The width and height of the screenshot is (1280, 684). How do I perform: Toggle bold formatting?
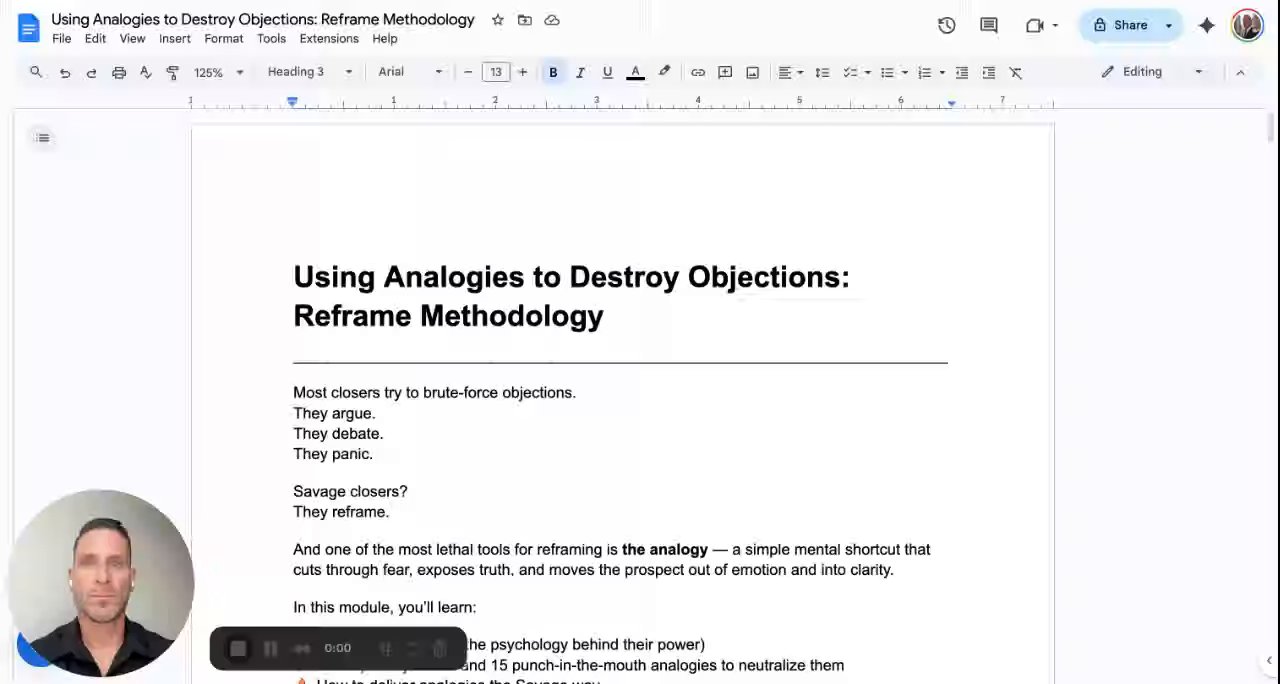(x=553, y=72)
